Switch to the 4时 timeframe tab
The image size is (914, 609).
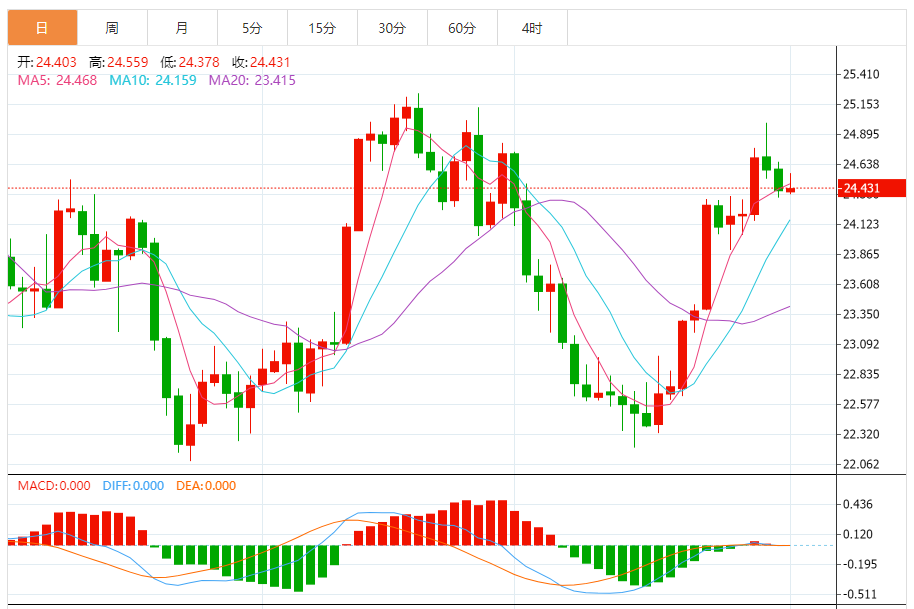tap(532, 27)
